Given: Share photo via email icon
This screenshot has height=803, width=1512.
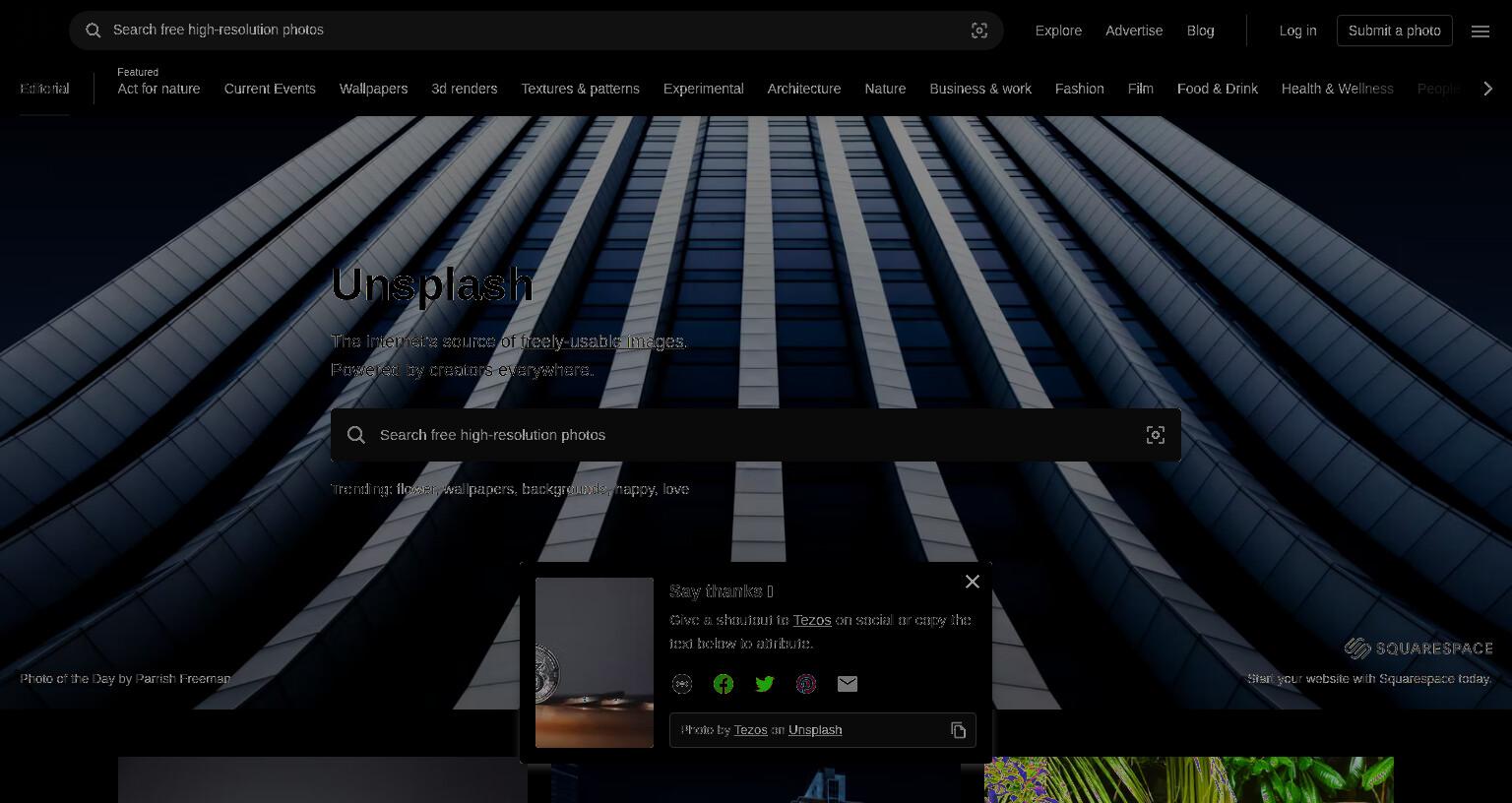Looking at the screenshot, I should point(848,684).
